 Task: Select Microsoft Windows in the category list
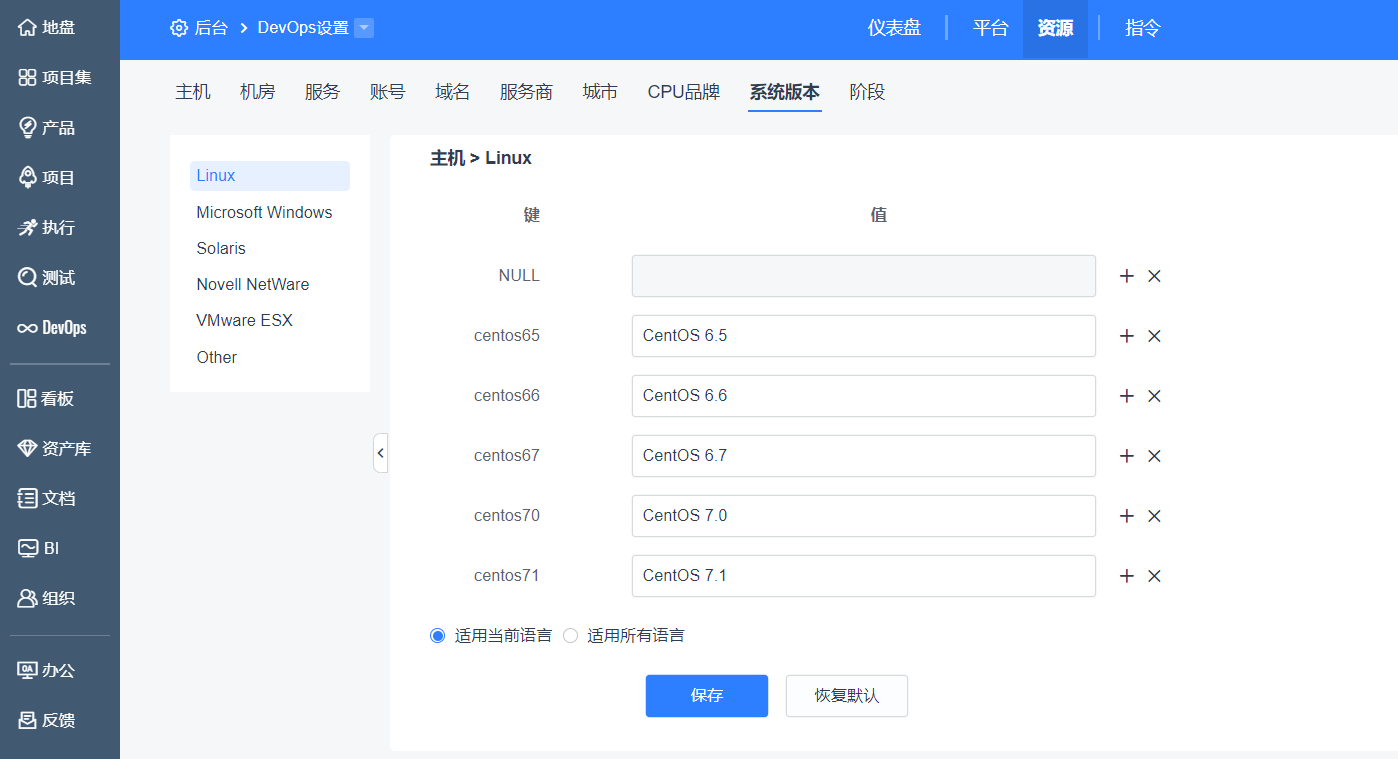click(264, 212)
